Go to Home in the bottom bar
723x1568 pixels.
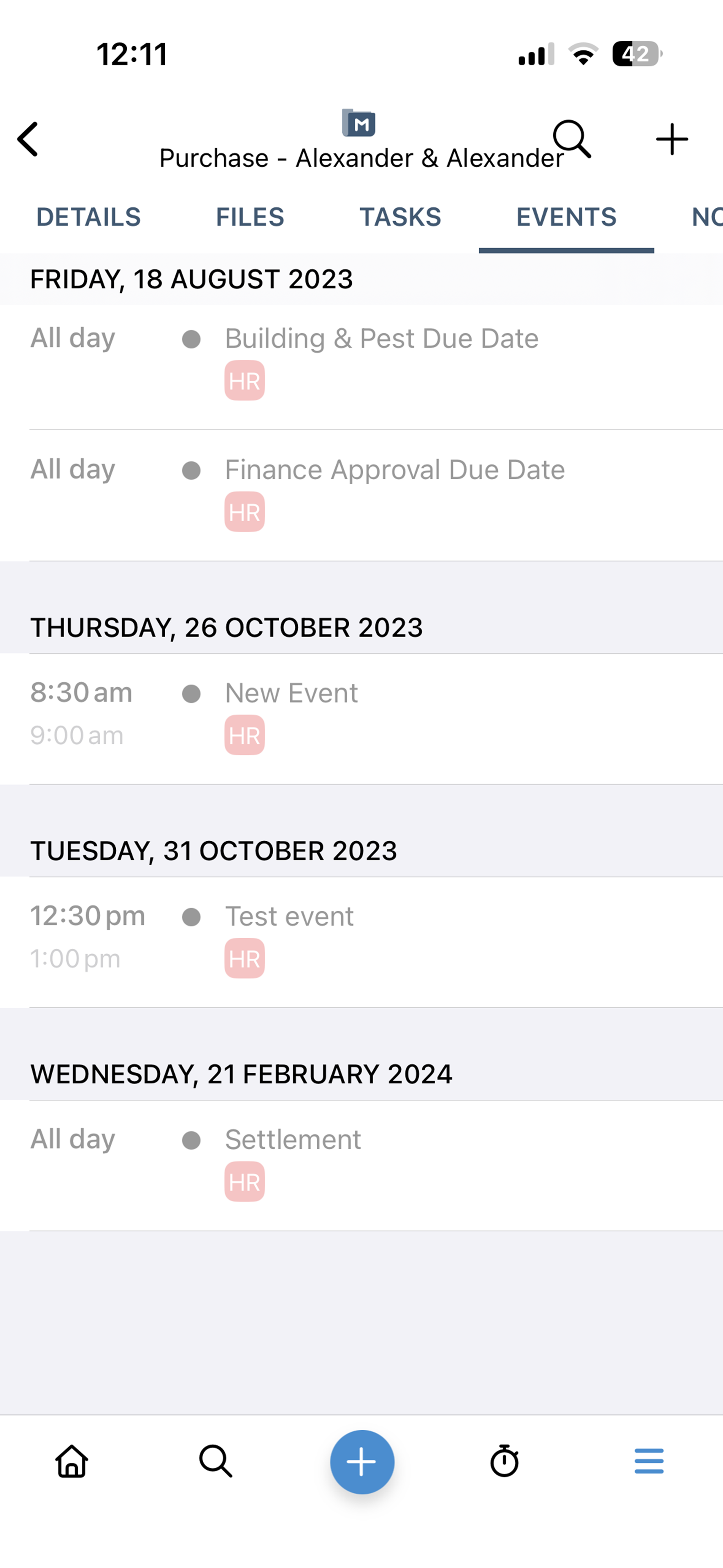(x=72, y=1462)
